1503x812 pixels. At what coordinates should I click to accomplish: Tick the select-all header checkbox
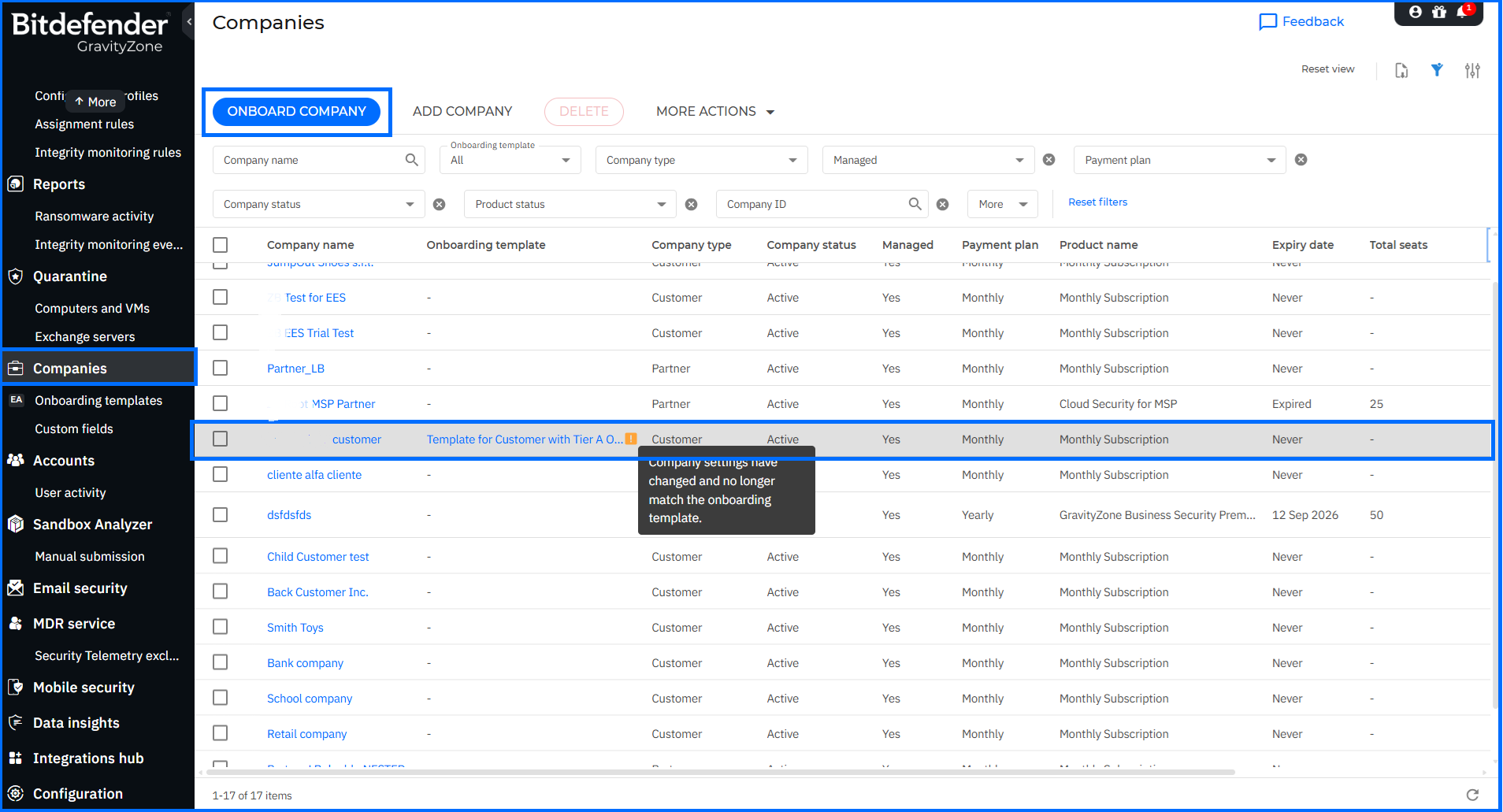point(221,245)
